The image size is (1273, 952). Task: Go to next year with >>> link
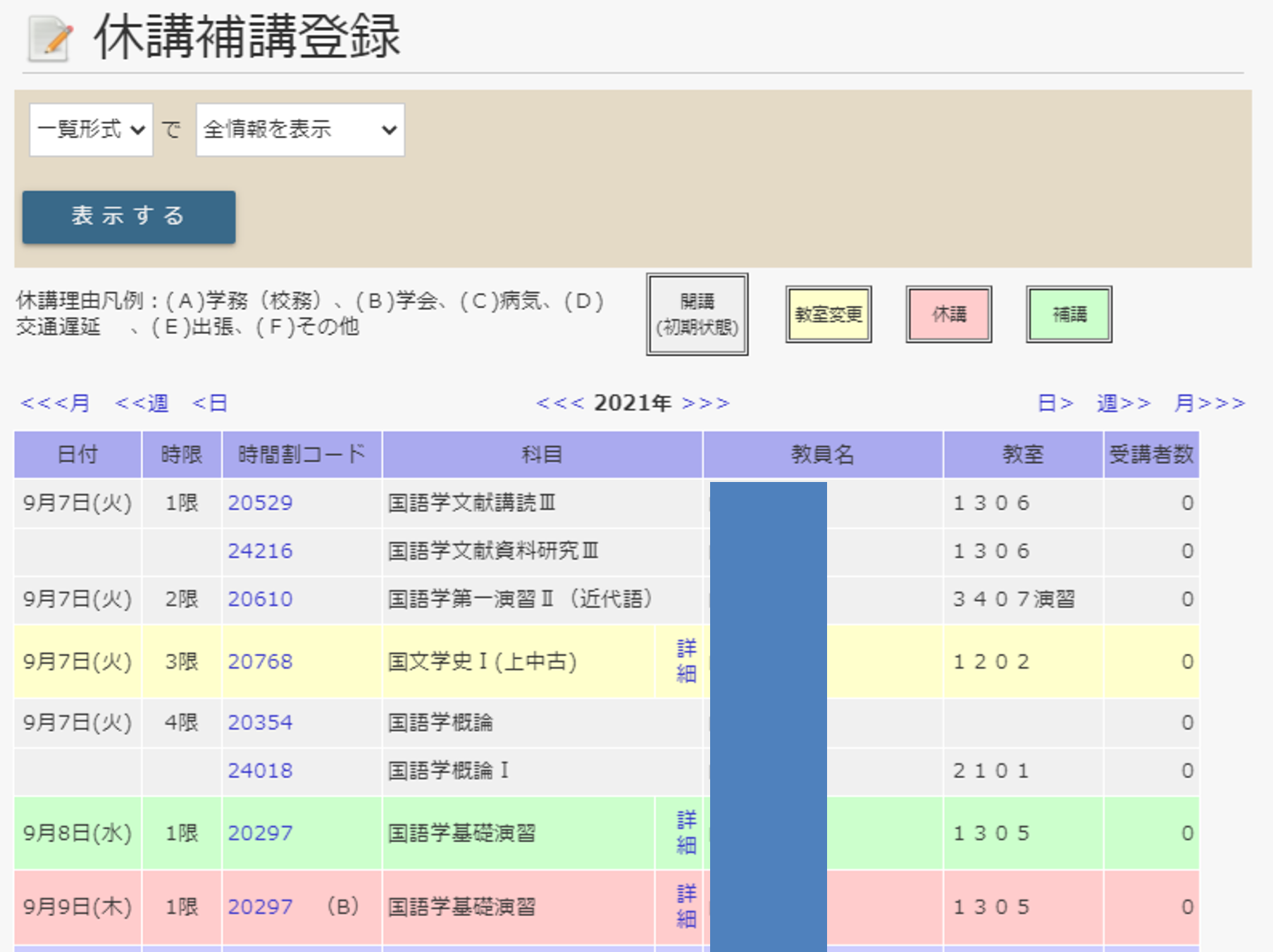pos(705,403)
